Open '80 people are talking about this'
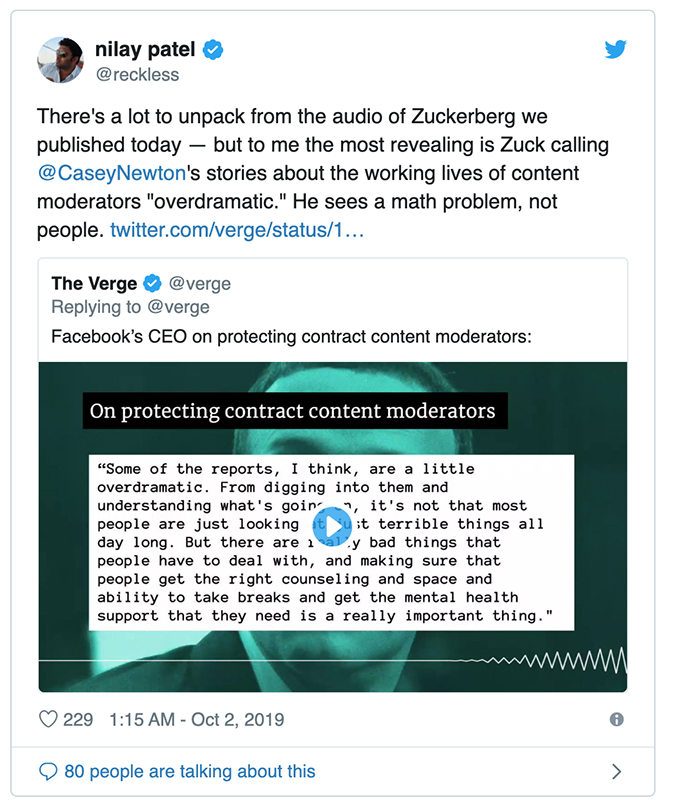The height and width of the screenshot is (809, 680). coord(189,771)
